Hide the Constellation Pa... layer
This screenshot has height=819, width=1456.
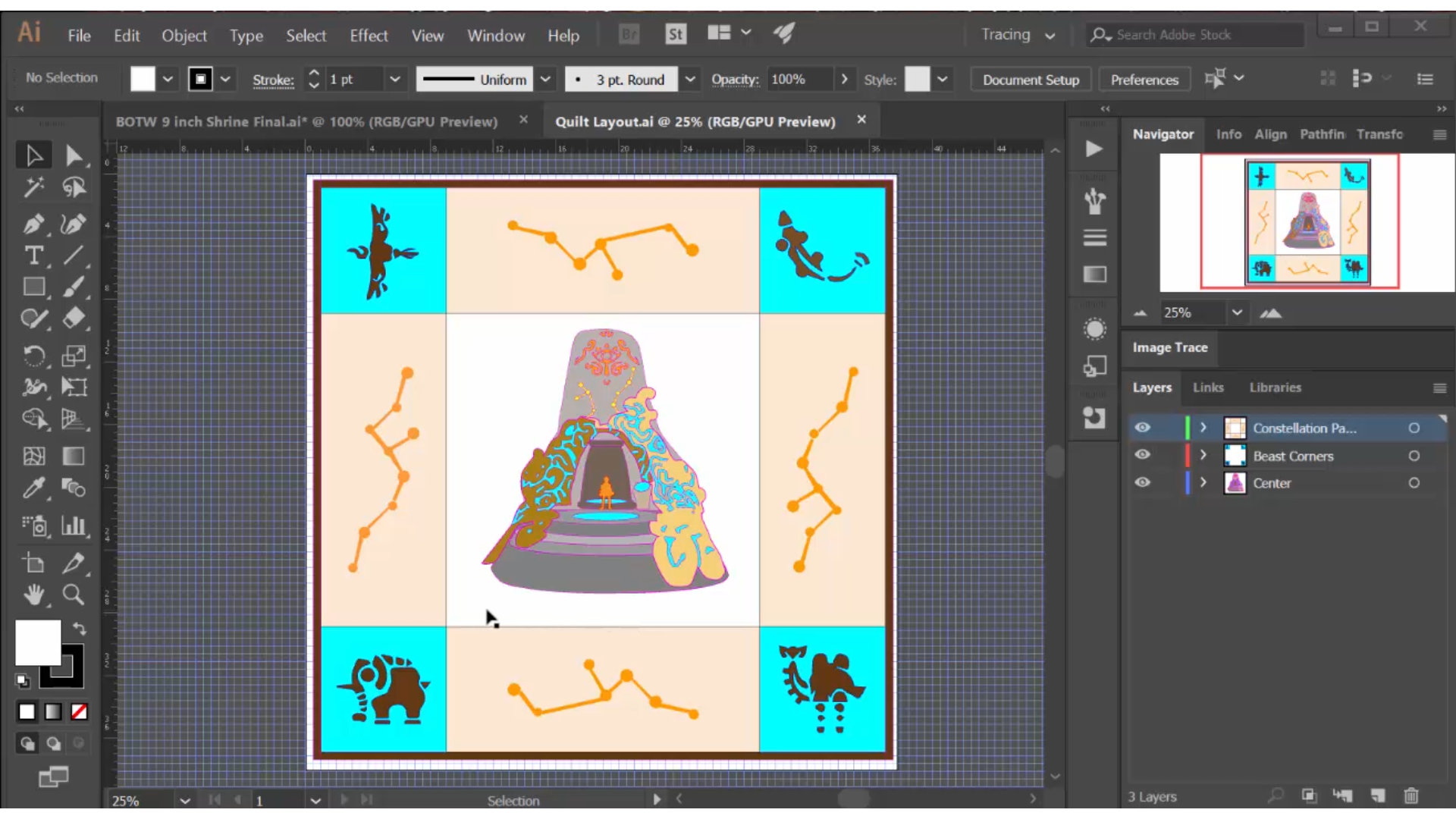click(x=1142, y=428)
